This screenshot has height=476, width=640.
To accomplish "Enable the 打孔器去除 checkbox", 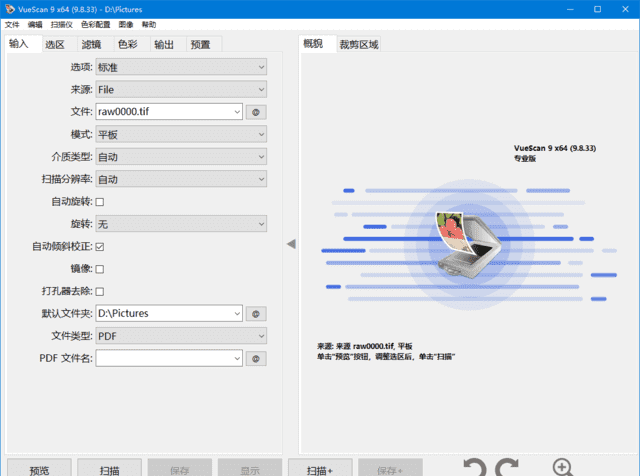I will point(100,291).
